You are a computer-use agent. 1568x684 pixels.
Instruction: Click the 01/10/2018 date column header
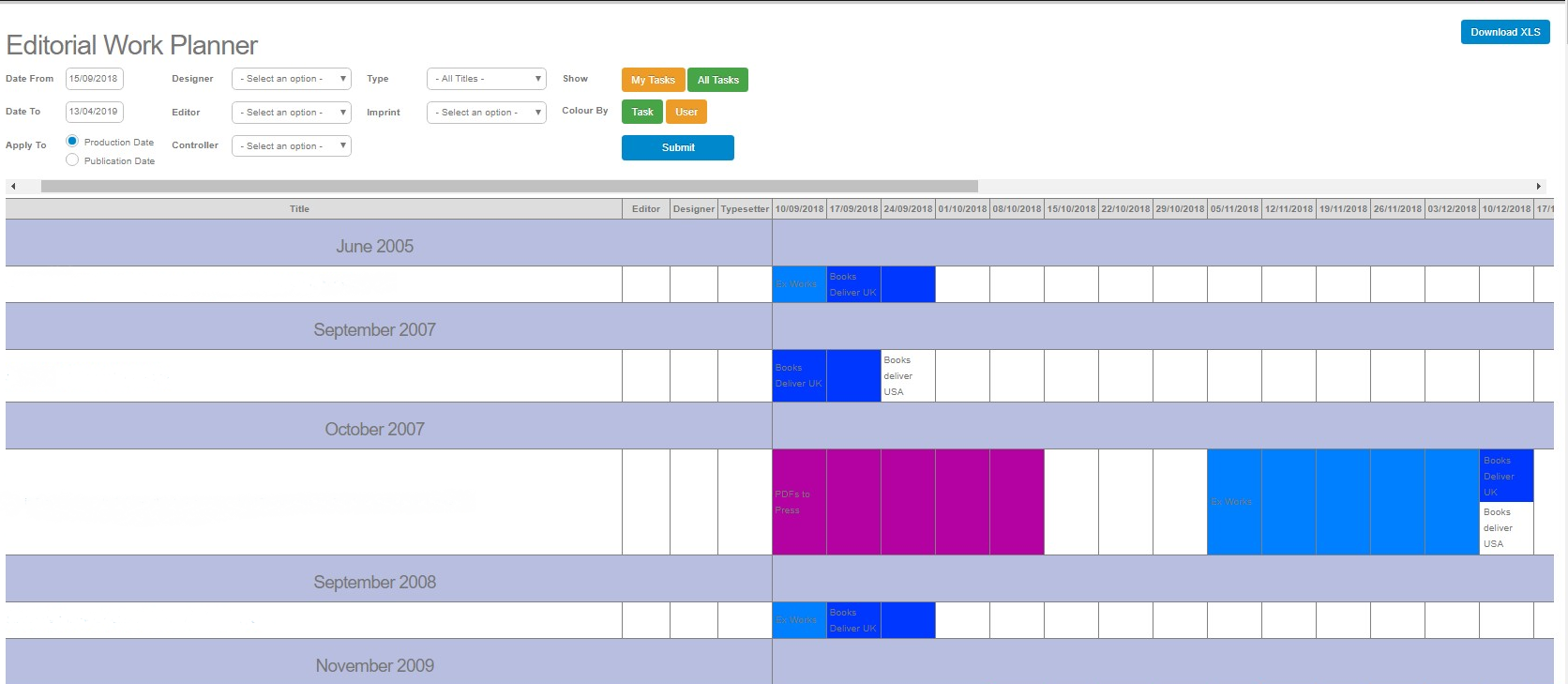click(962, 208)
